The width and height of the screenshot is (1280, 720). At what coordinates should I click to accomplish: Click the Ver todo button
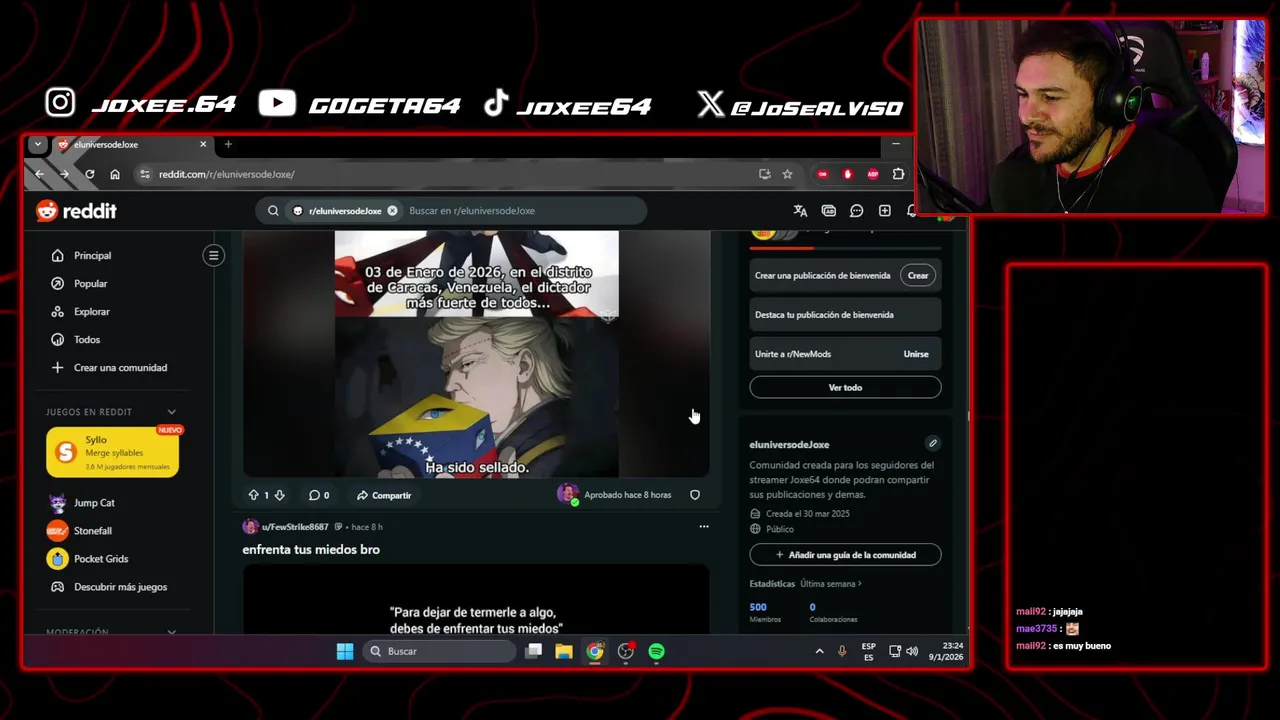coord(845,387)
